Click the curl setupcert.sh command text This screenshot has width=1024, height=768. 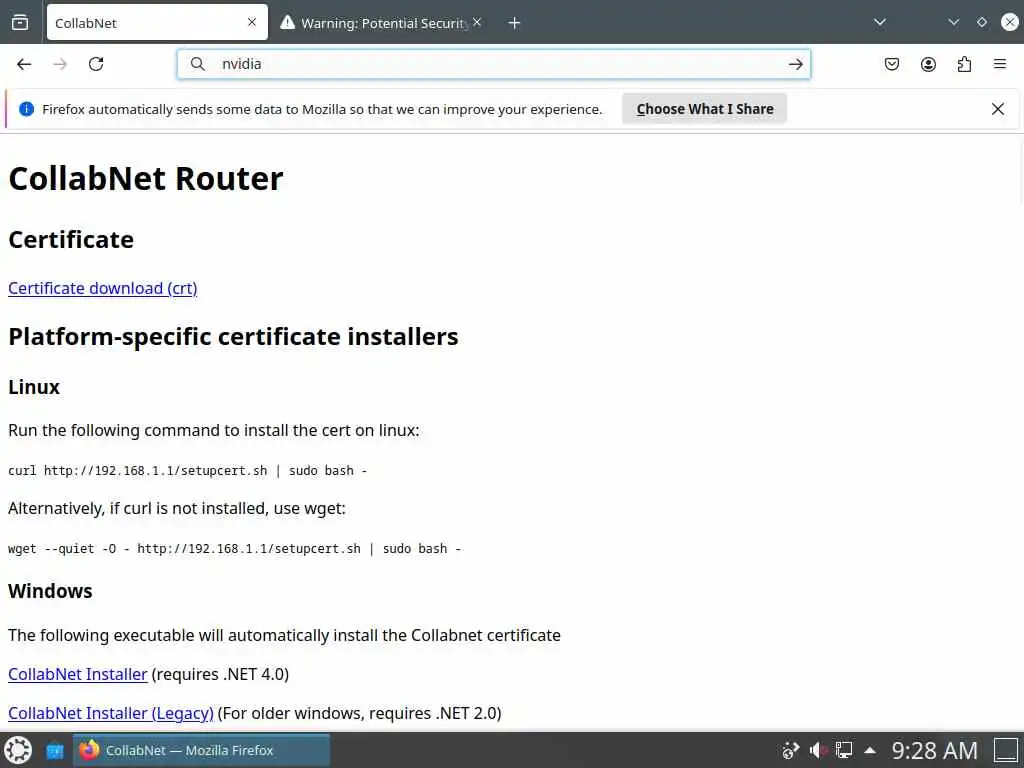click(x=187, y=471)
